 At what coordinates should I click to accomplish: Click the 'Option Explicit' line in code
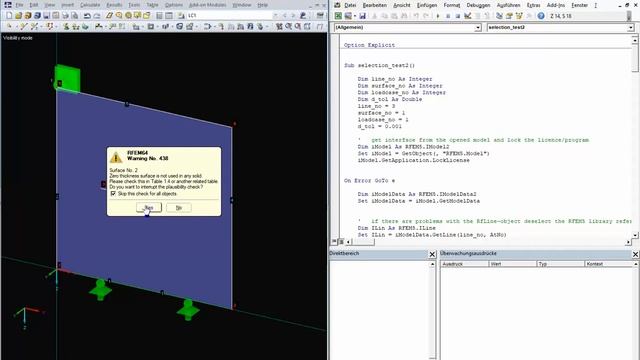(x=369, y=45)
